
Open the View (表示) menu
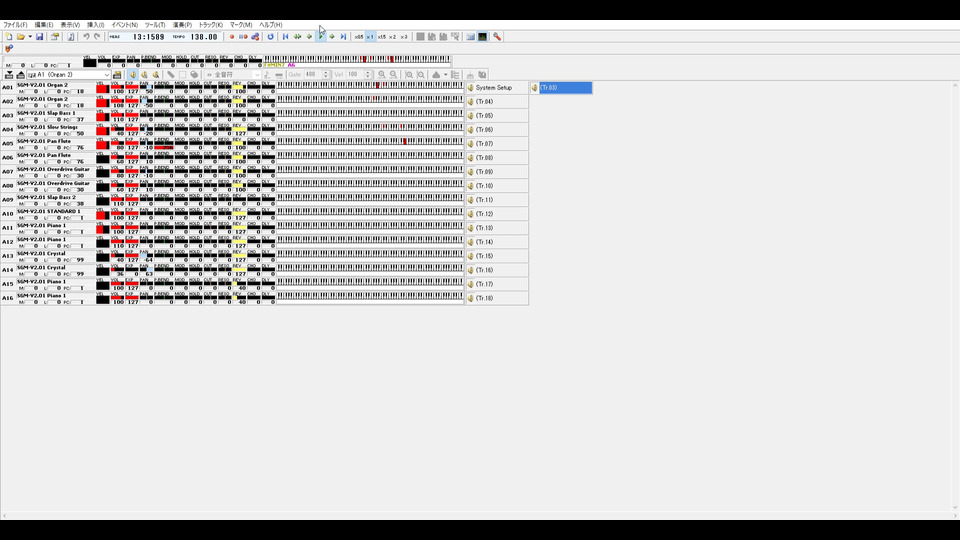click(70, 25)
